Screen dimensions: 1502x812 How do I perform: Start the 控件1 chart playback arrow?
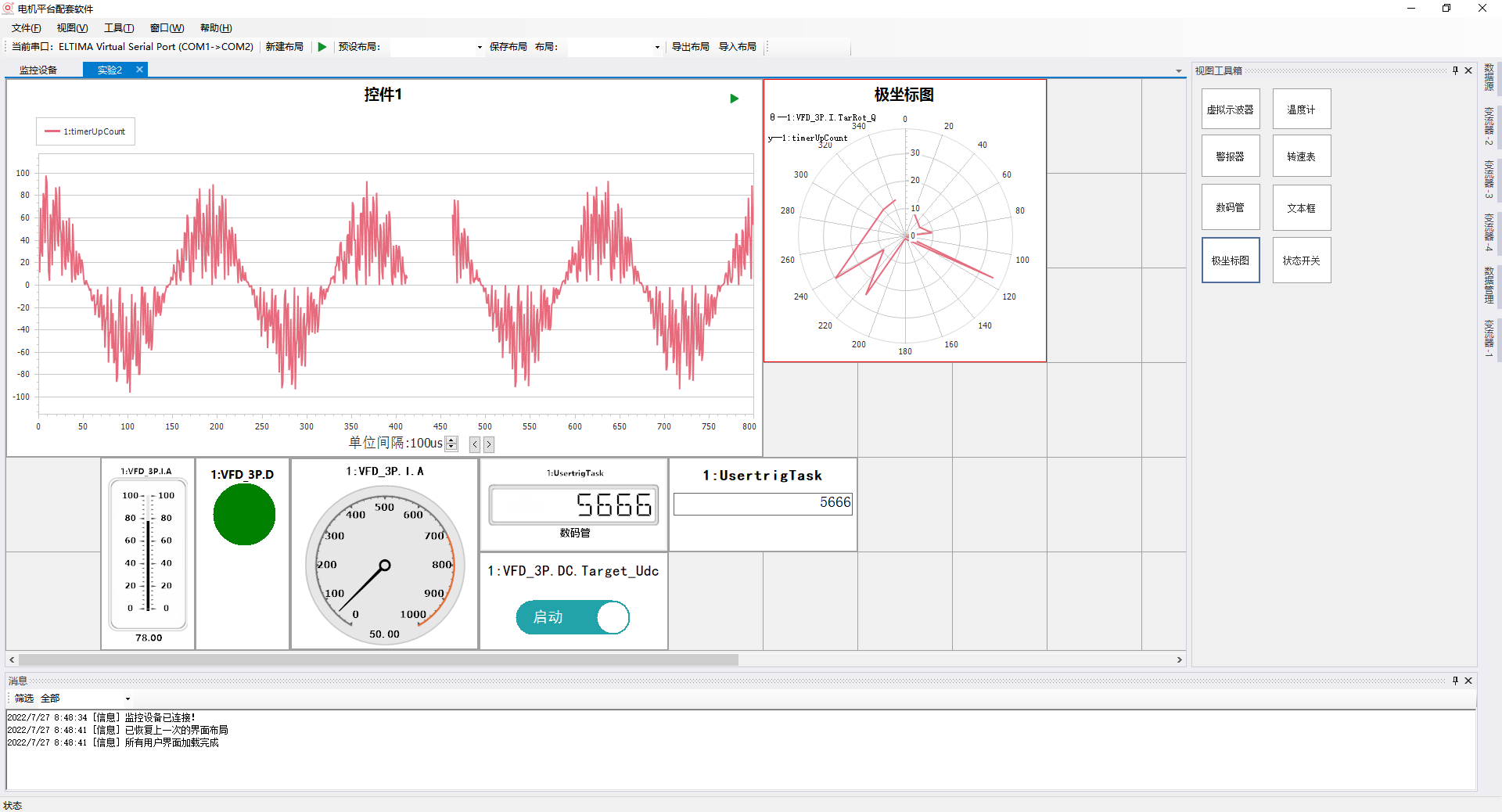[x=734, y=99]
